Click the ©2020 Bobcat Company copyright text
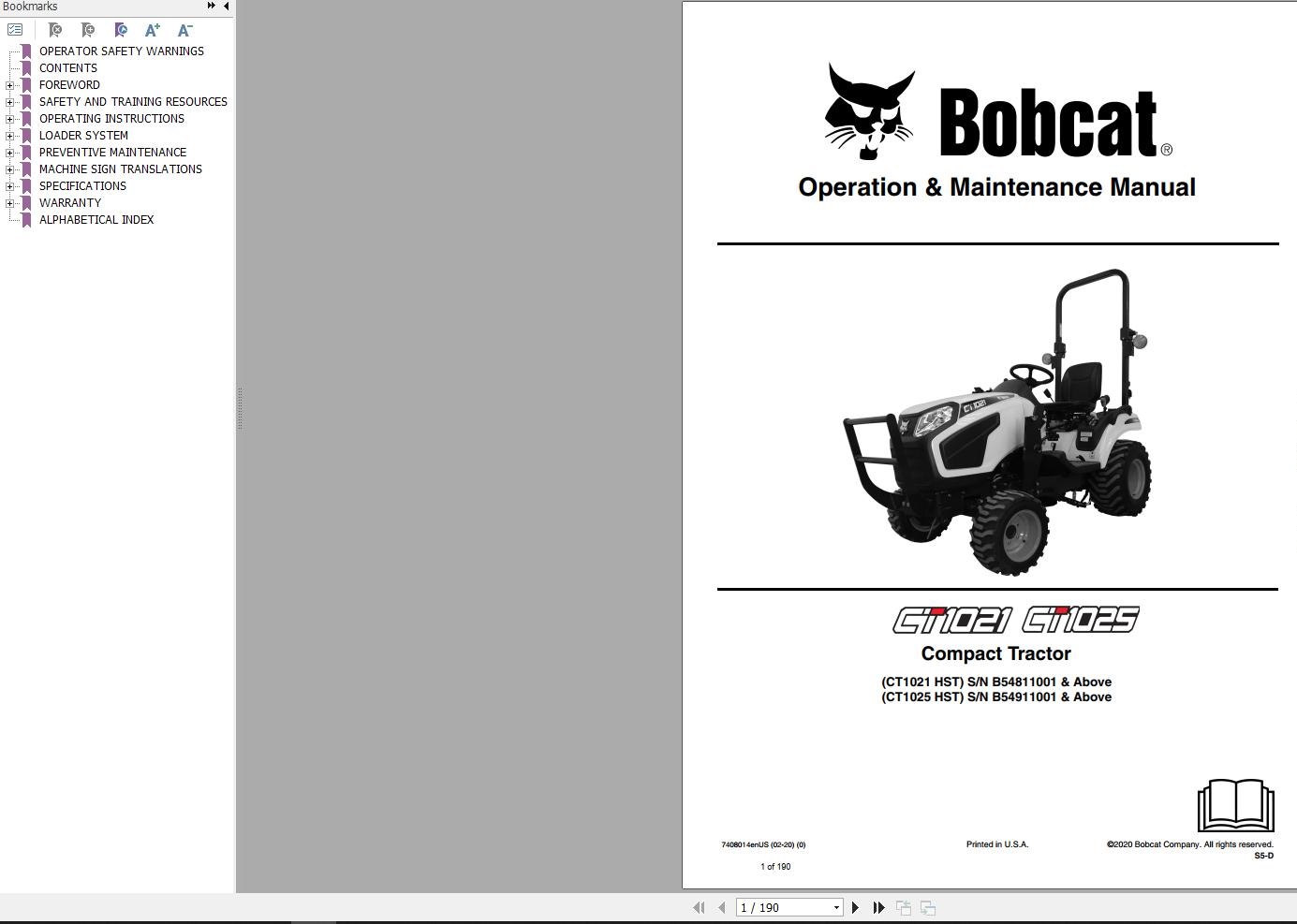1297x924 pixels. tap(1190, 844)
